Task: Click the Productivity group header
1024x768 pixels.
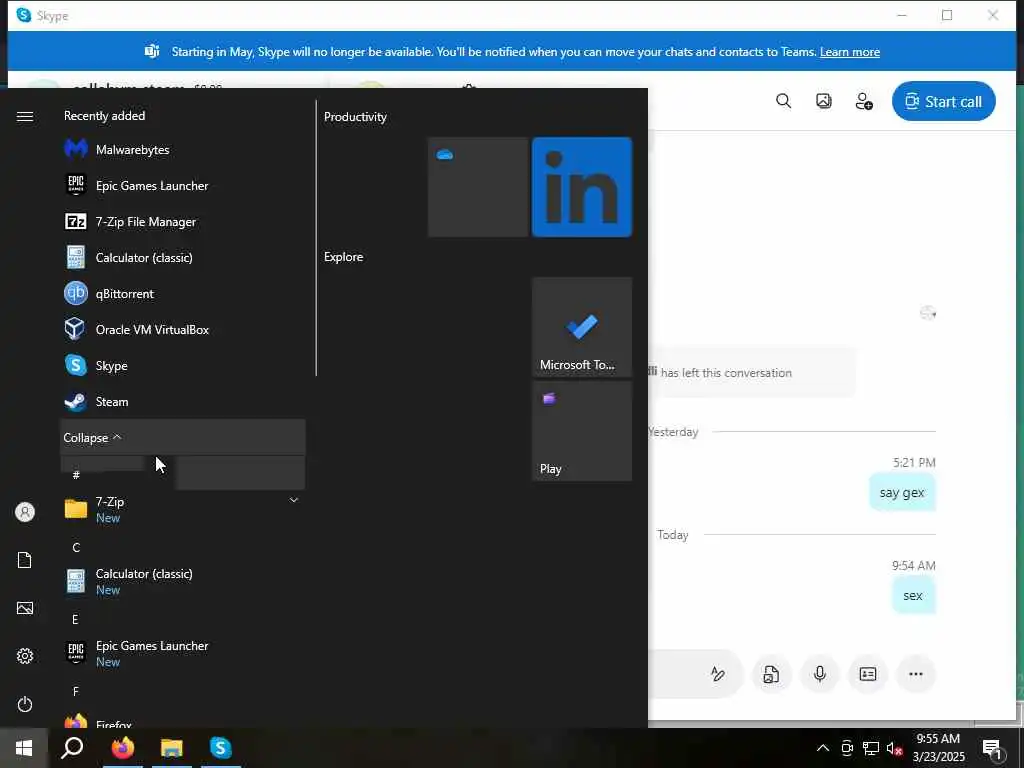Action: coord(355,117)
